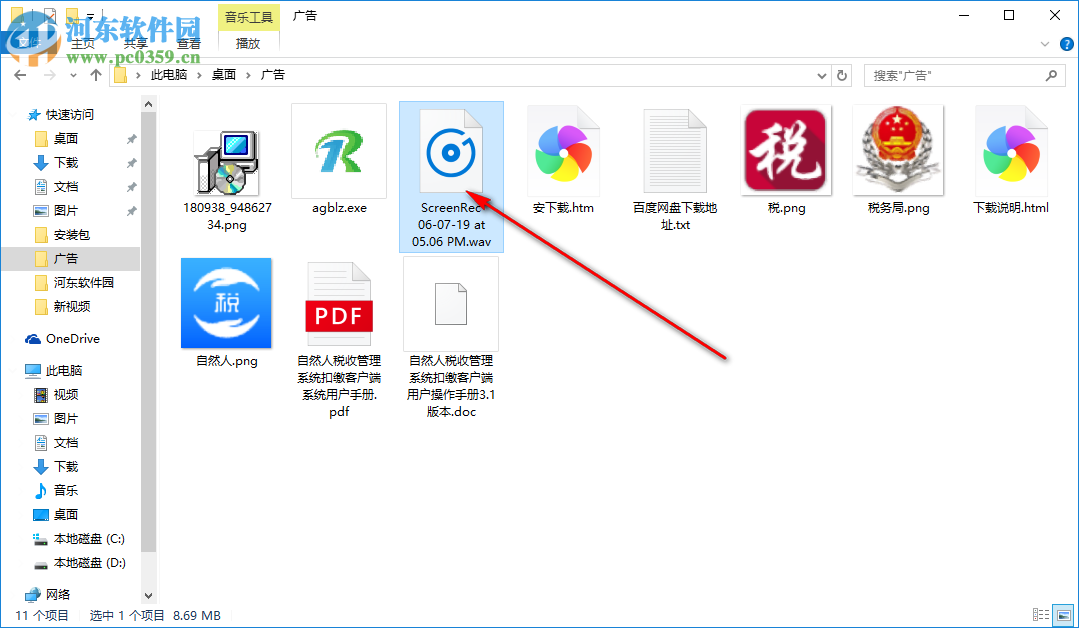This screenshot has width=1079, height=628.
Task: Expand the ribbon with the chevron
Action: (1045, 44)
